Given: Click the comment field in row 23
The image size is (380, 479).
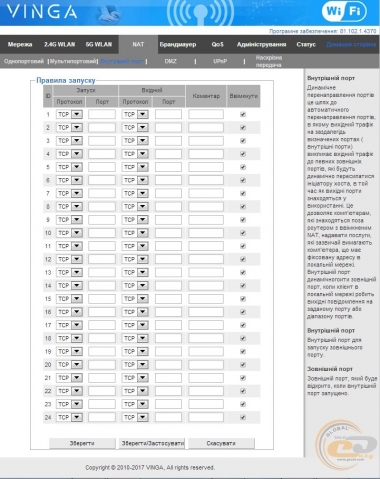Looking at the screenshot, I should [206, 404].
